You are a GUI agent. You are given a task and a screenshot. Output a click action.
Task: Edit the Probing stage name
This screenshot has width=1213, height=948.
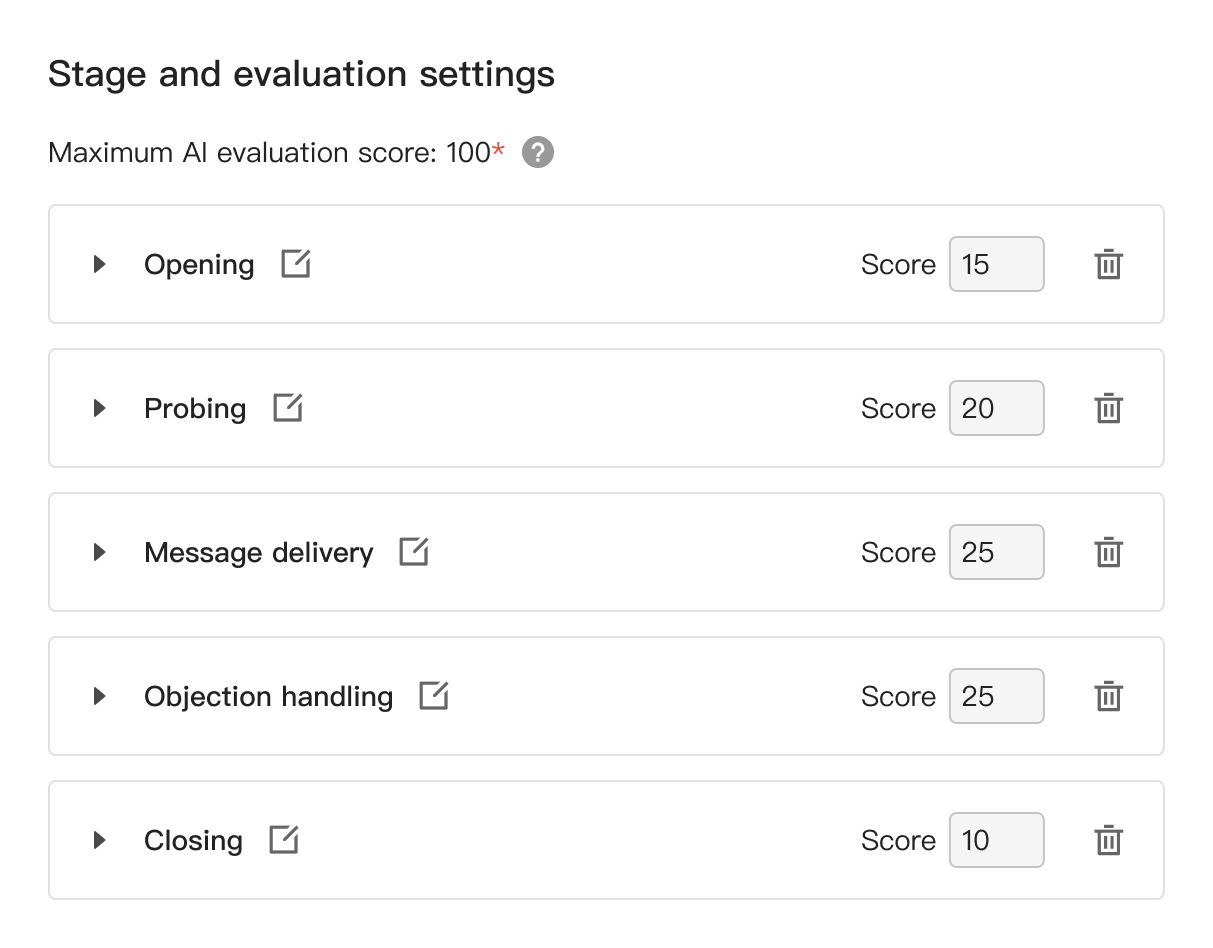[288, 408]
